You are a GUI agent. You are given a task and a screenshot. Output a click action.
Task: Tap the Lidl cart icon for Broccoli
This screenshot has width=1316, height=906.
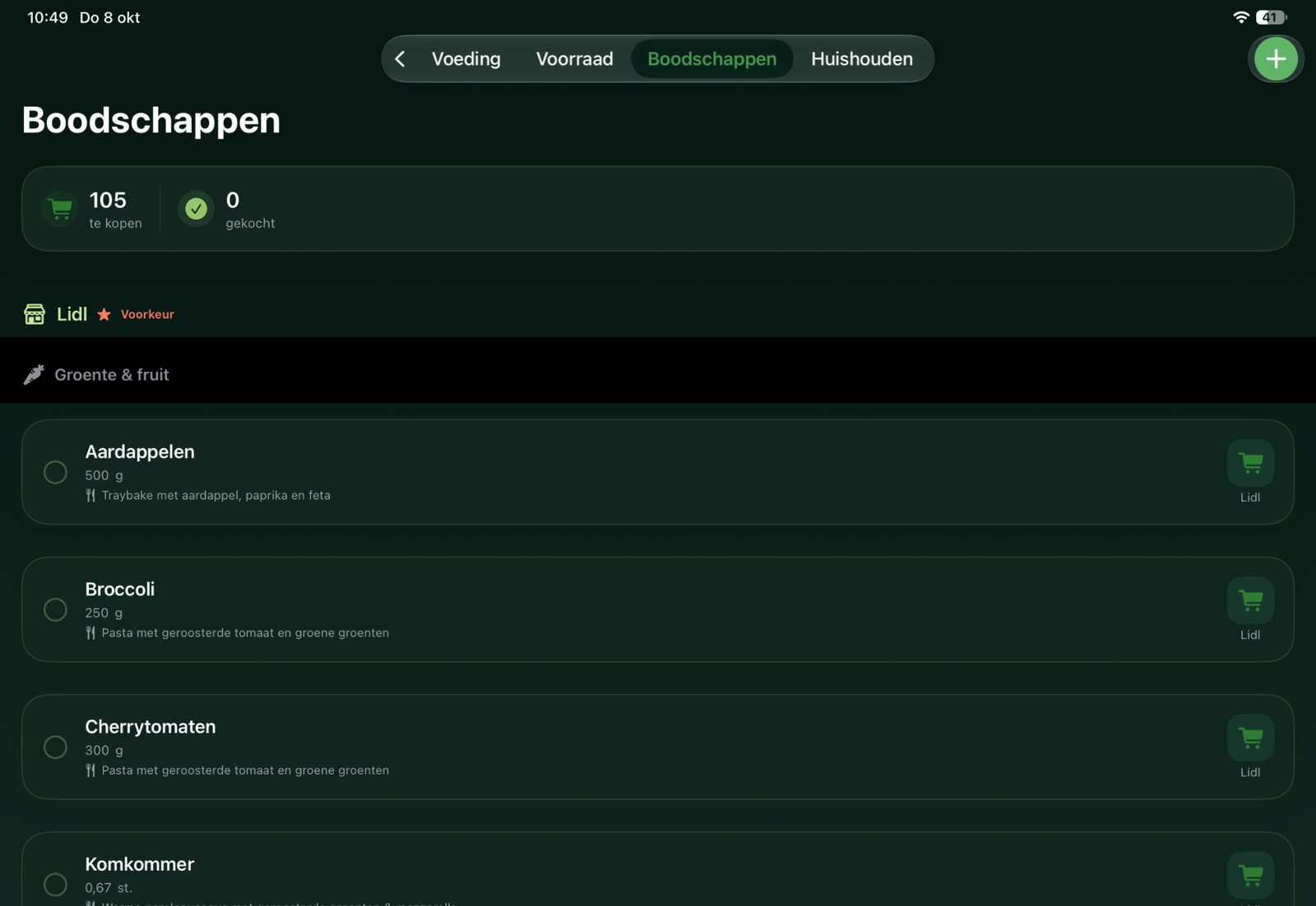pyautogui.click(x=1250, y=600)
